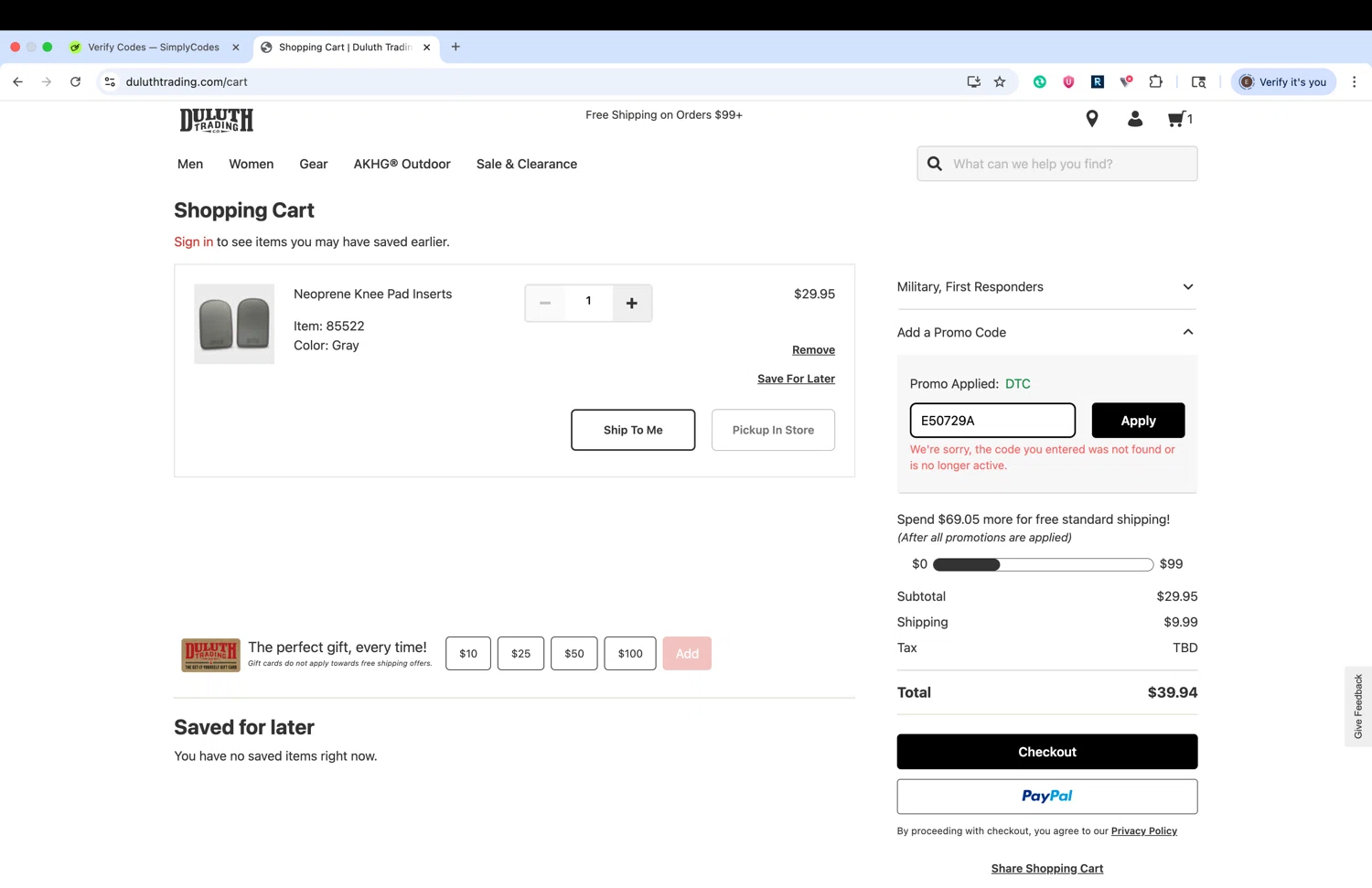Click the Verify it's you profile button
Viewport: 1372px width, 888px height.
click(1283, 82)
